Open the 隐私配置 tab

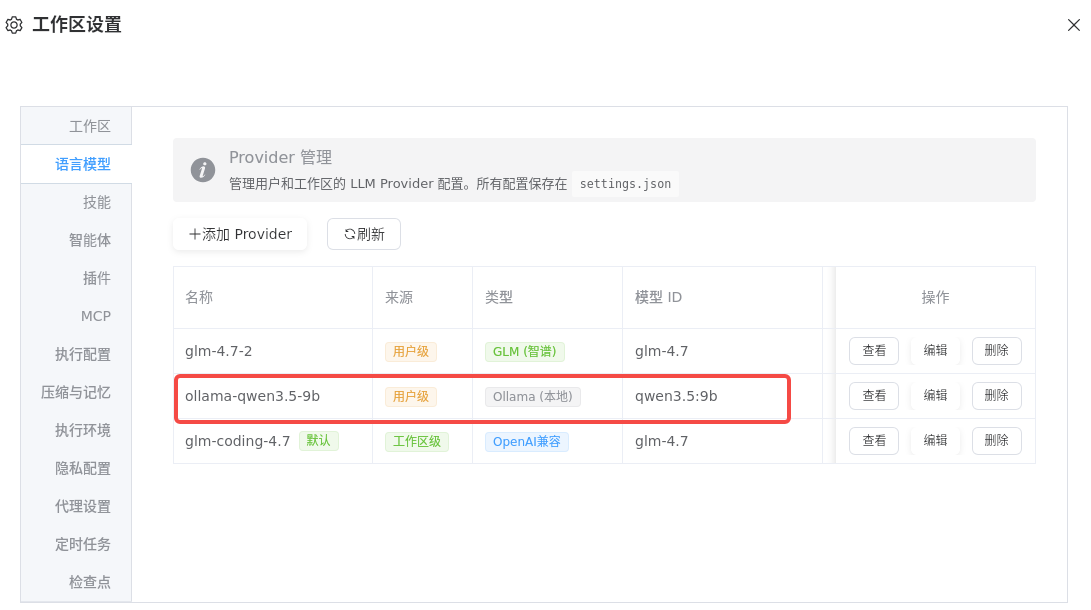point(82,468)
